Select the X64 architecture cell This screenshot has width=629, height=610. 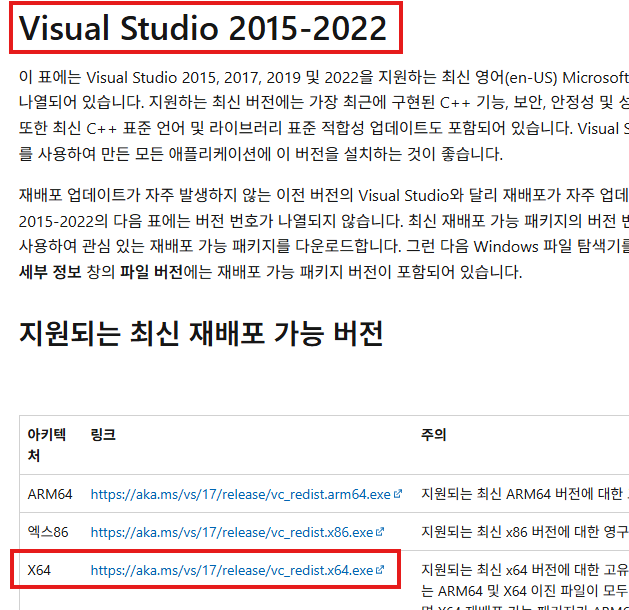(39, 570)
